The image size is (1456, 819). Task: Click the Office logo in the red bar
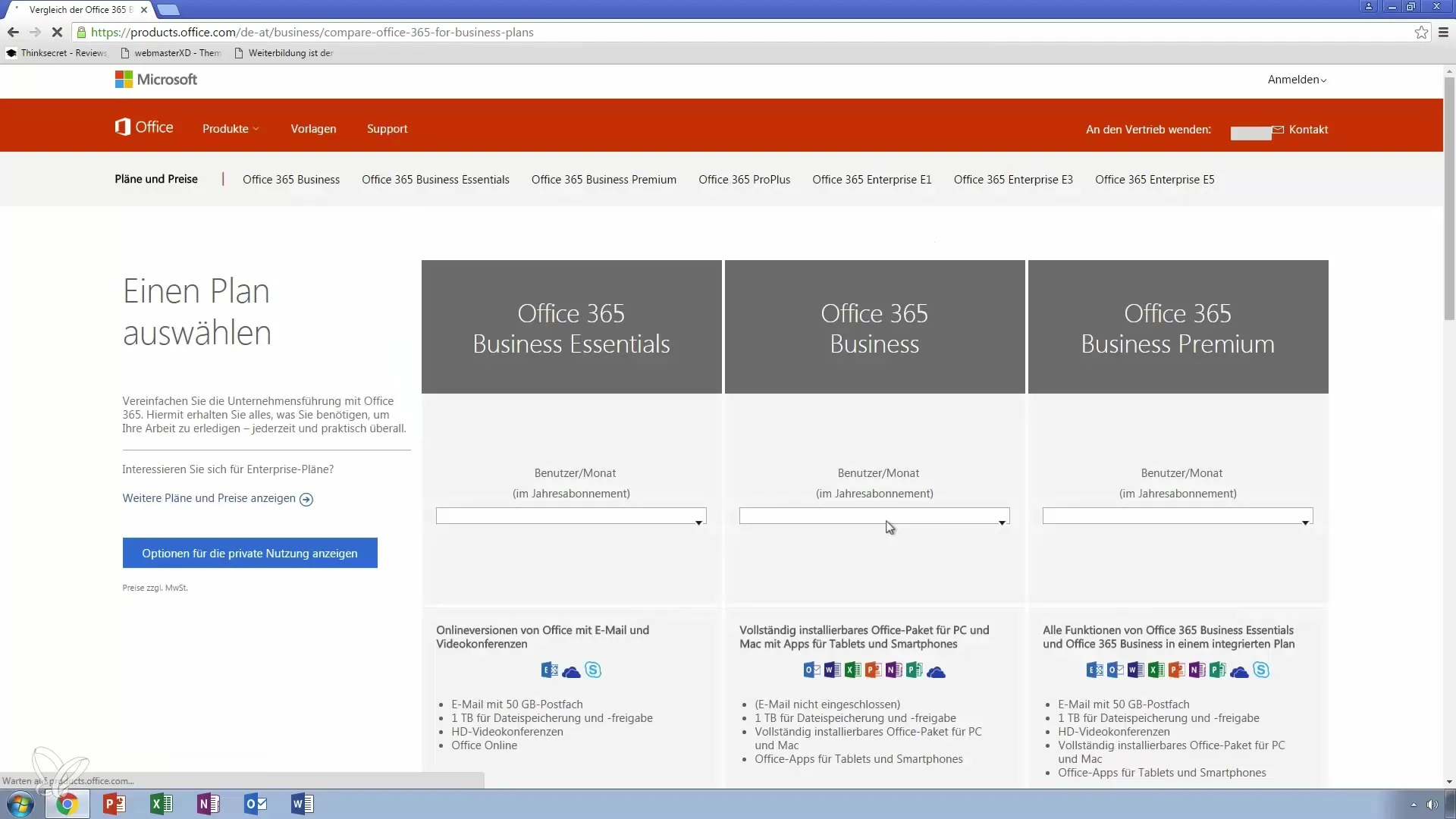coord(144,127)
